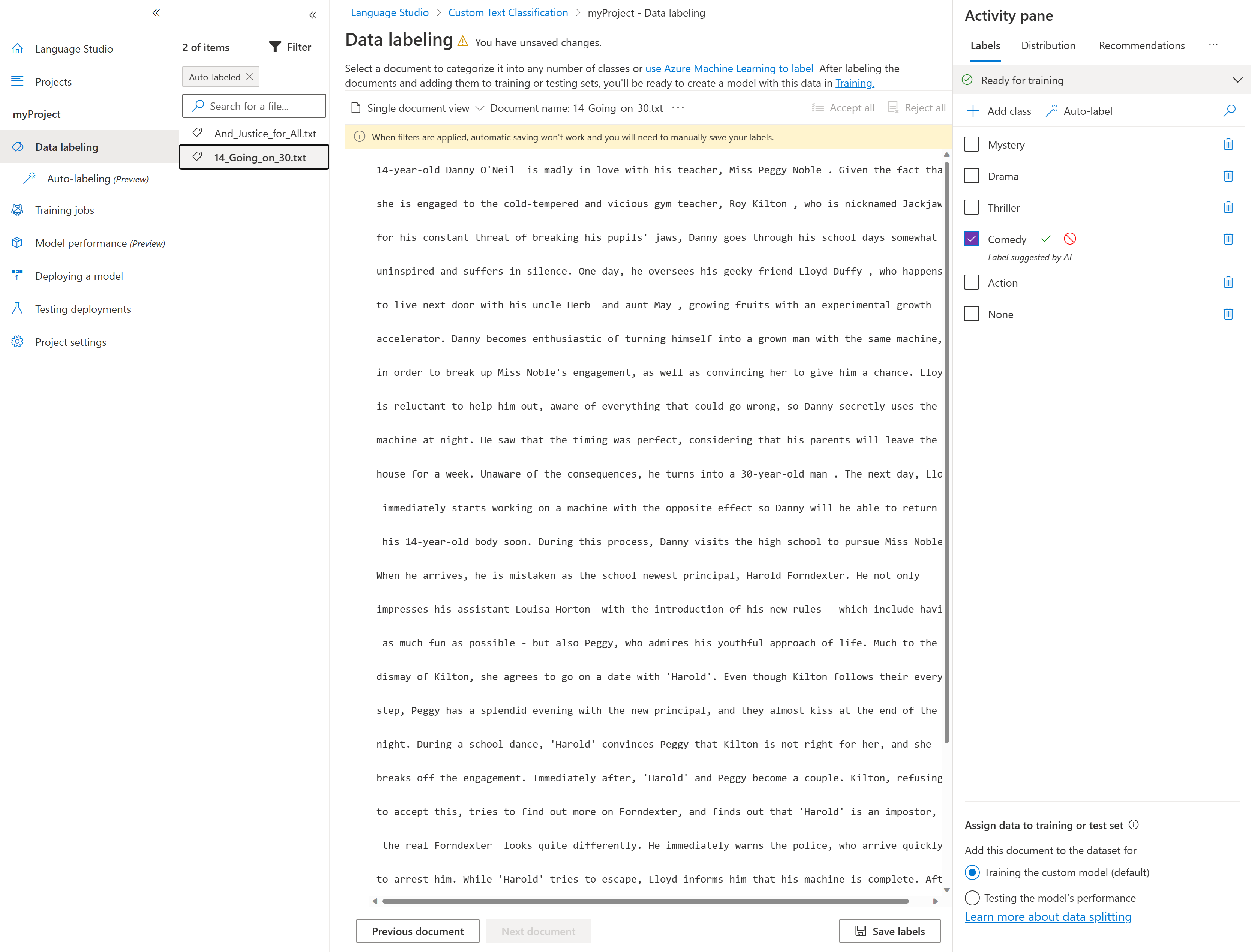Go to Training jobs in sidebar
This screenshot has width=1251, height=952.
click(64, 210)
